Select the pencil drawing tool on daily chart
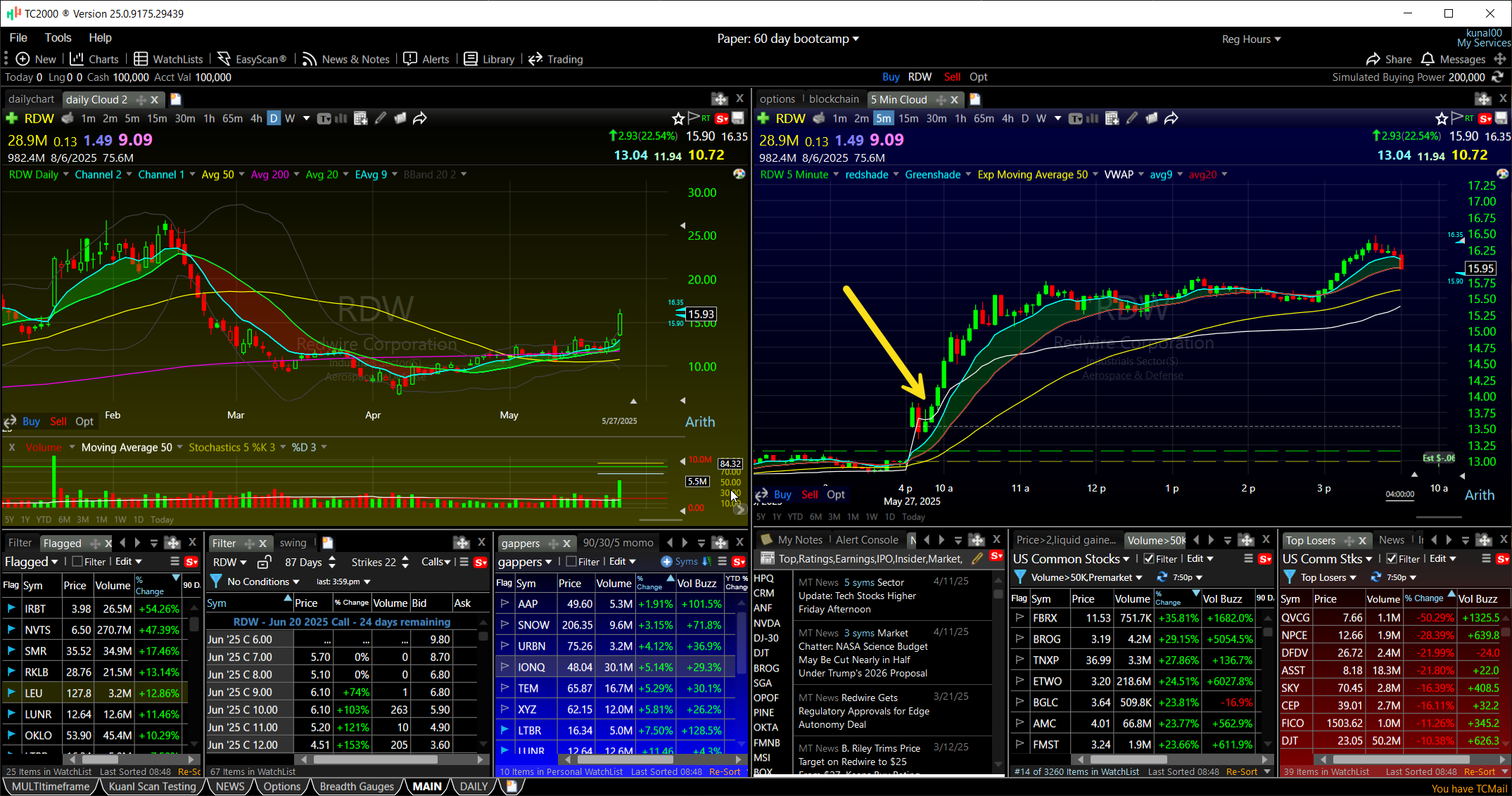Viewport: 1512px width, 796px height. pyautogui.click(x=381, y=118)
